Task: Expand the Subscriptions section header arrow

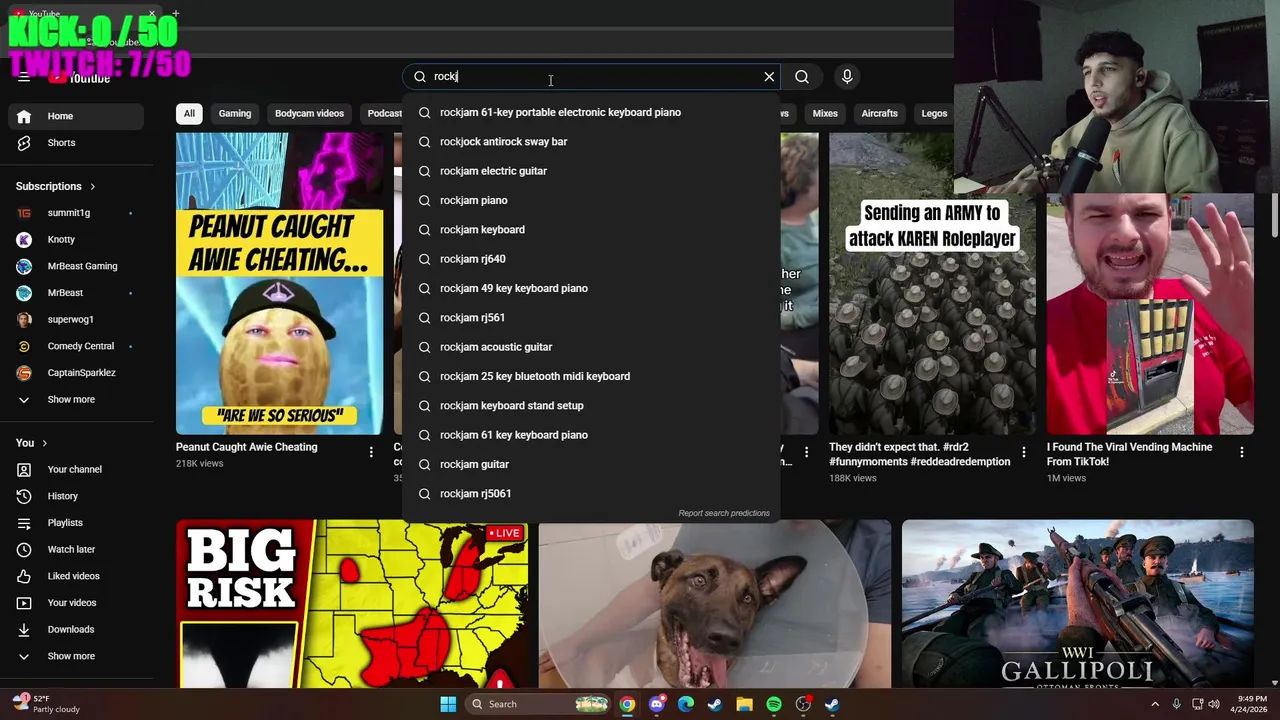Action: tap(93, 186)
